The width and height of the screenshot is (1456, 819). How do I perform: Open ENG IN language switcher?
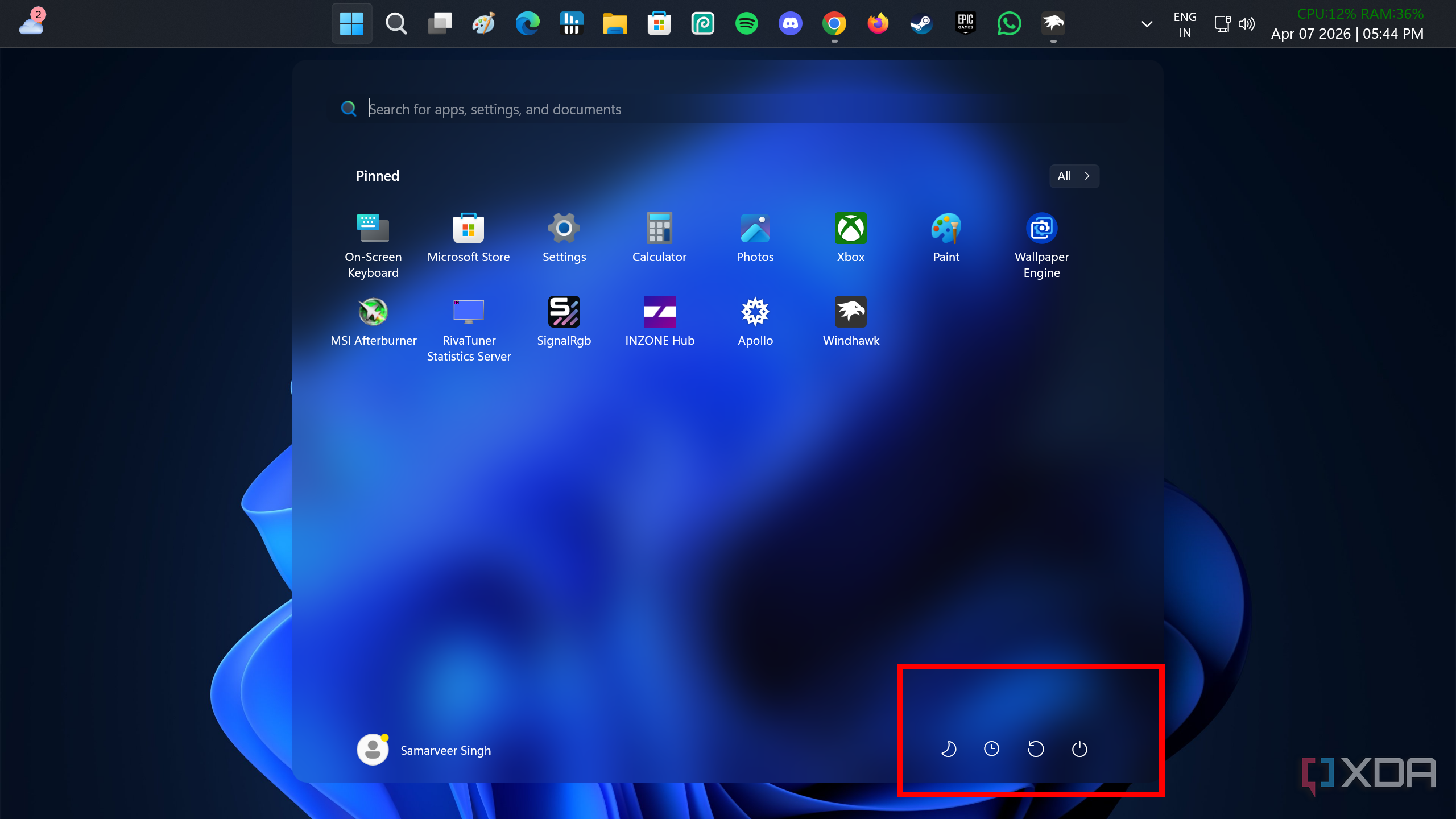tap(1185, 24)
